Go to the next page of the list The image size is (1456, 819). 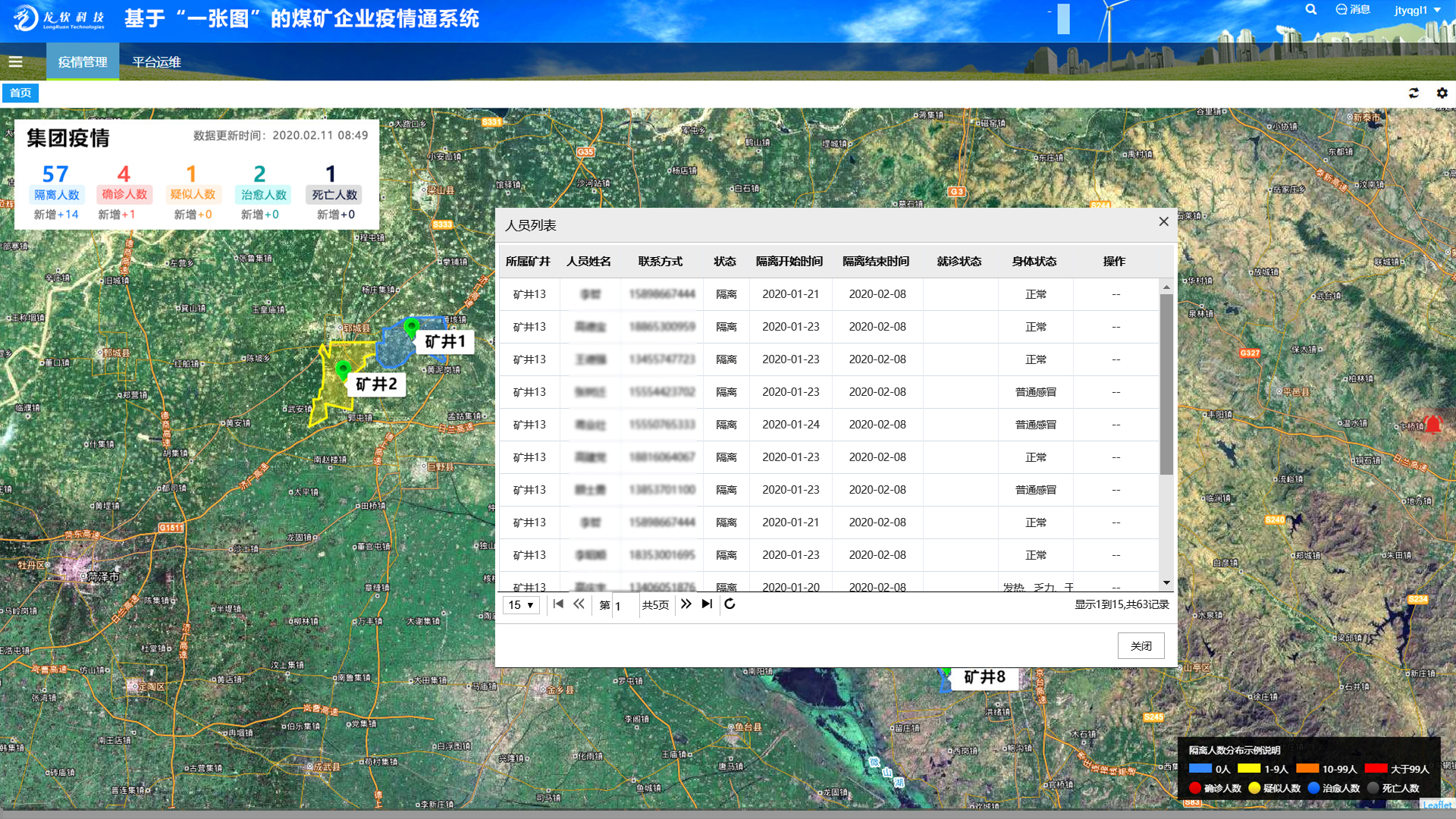(686, 604)
